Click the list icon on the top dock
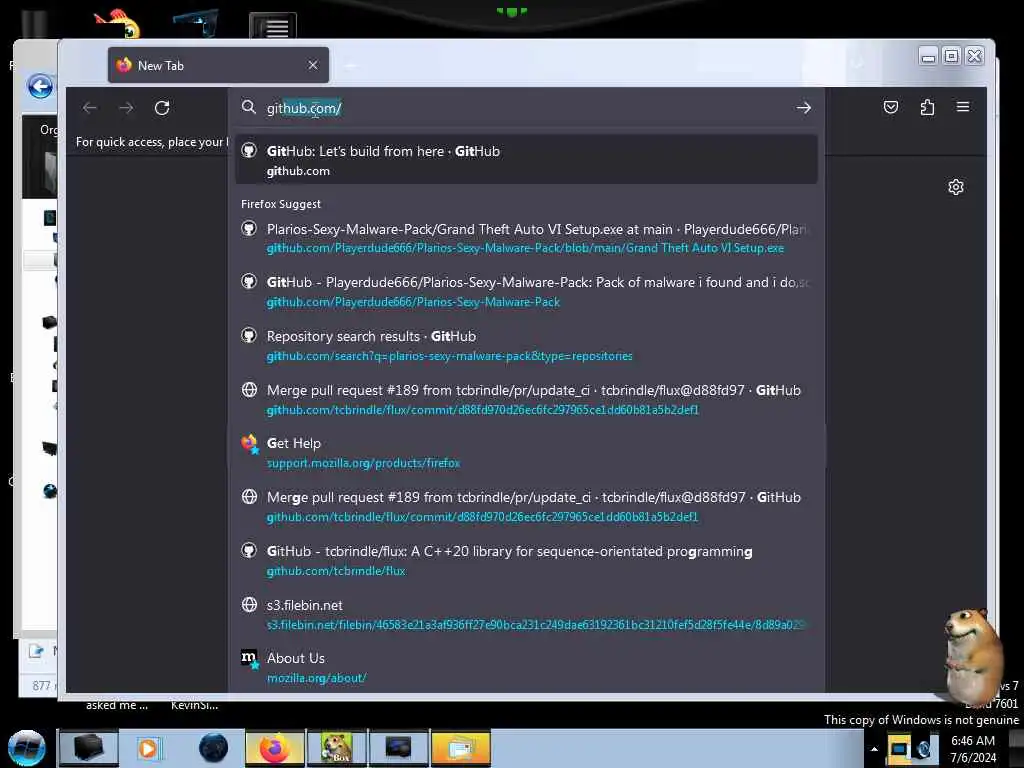 (273, 27)
